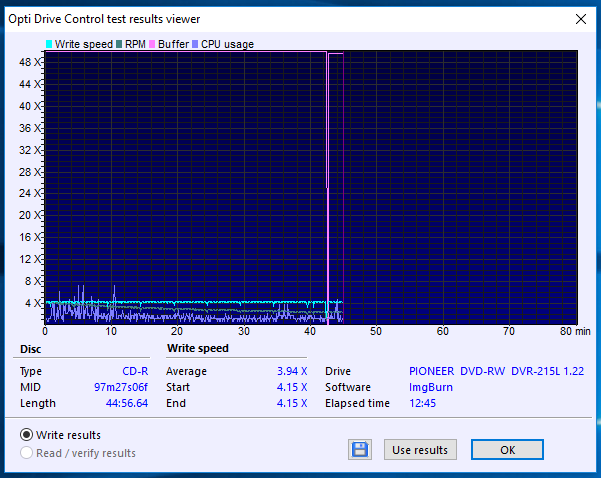The height and width of the screenshot is (478, 601).
Task: Click the Write speed section heading
Action: [x=198, y=348]
